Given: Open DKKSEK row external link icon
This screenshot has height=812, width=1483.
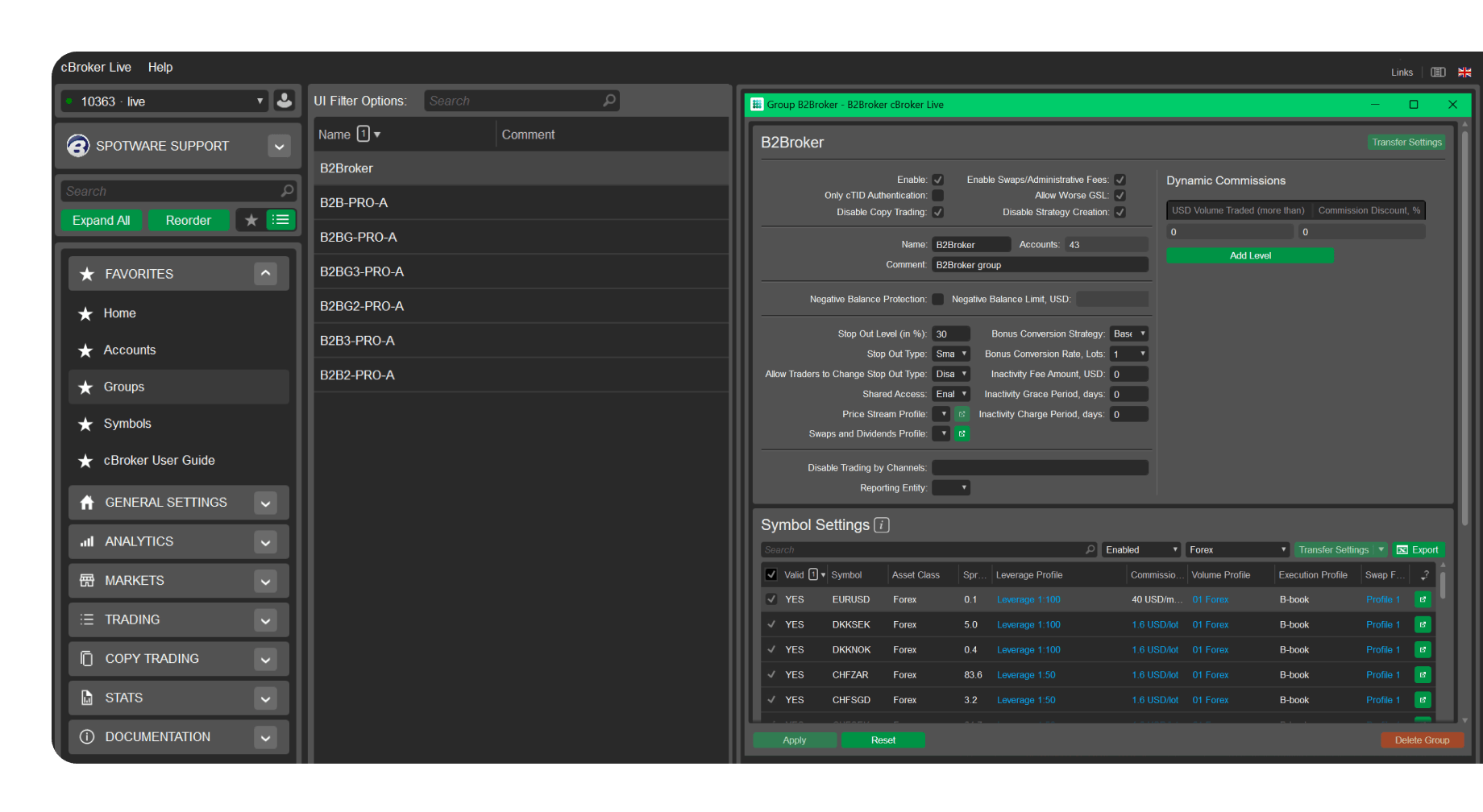Looking at the screenshot, I should pos(1423,624).
